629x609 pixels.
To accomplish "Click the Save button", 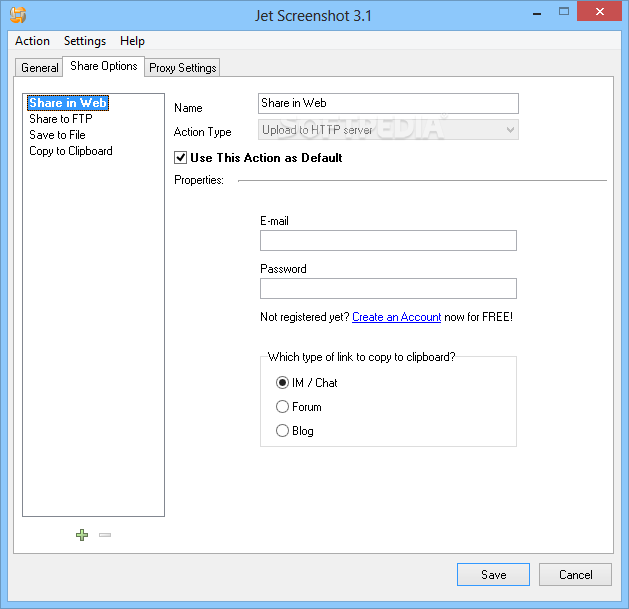I will 493,574.
